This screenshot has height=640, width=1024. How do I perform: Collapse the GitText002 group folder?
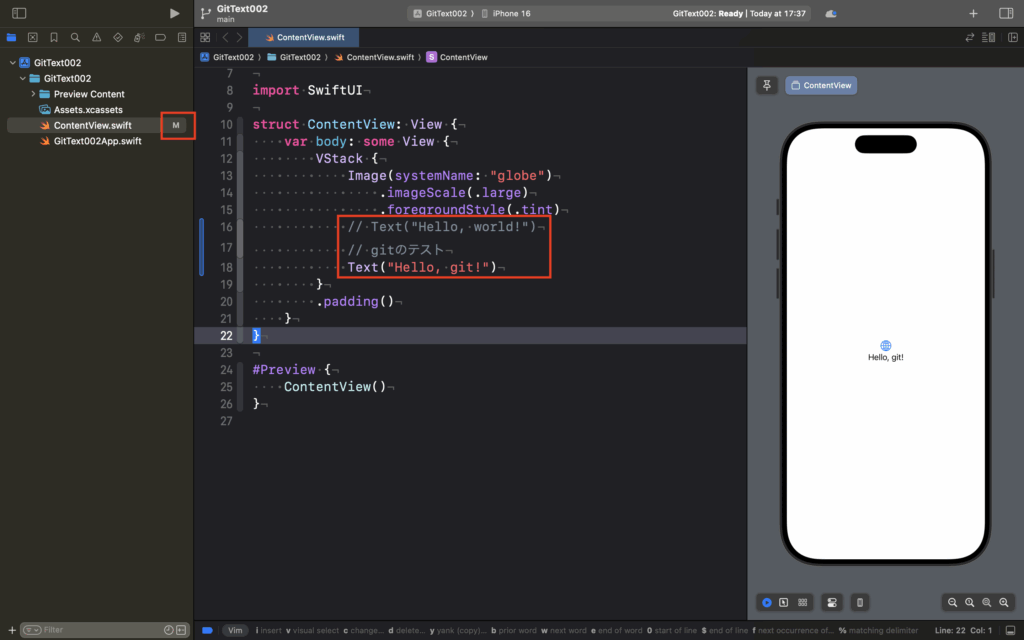[23, 78]
